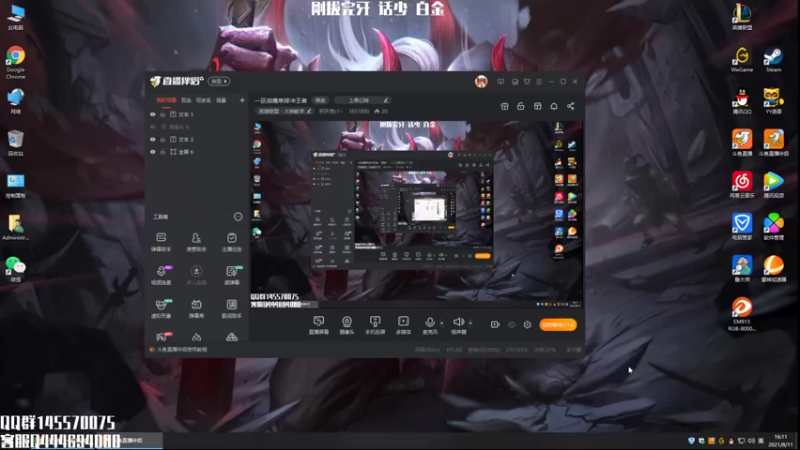Open the 虚拟形象 virtual avatar tool
The width and height of the screenshot is (800, 450).
click(x=161, y=308)
